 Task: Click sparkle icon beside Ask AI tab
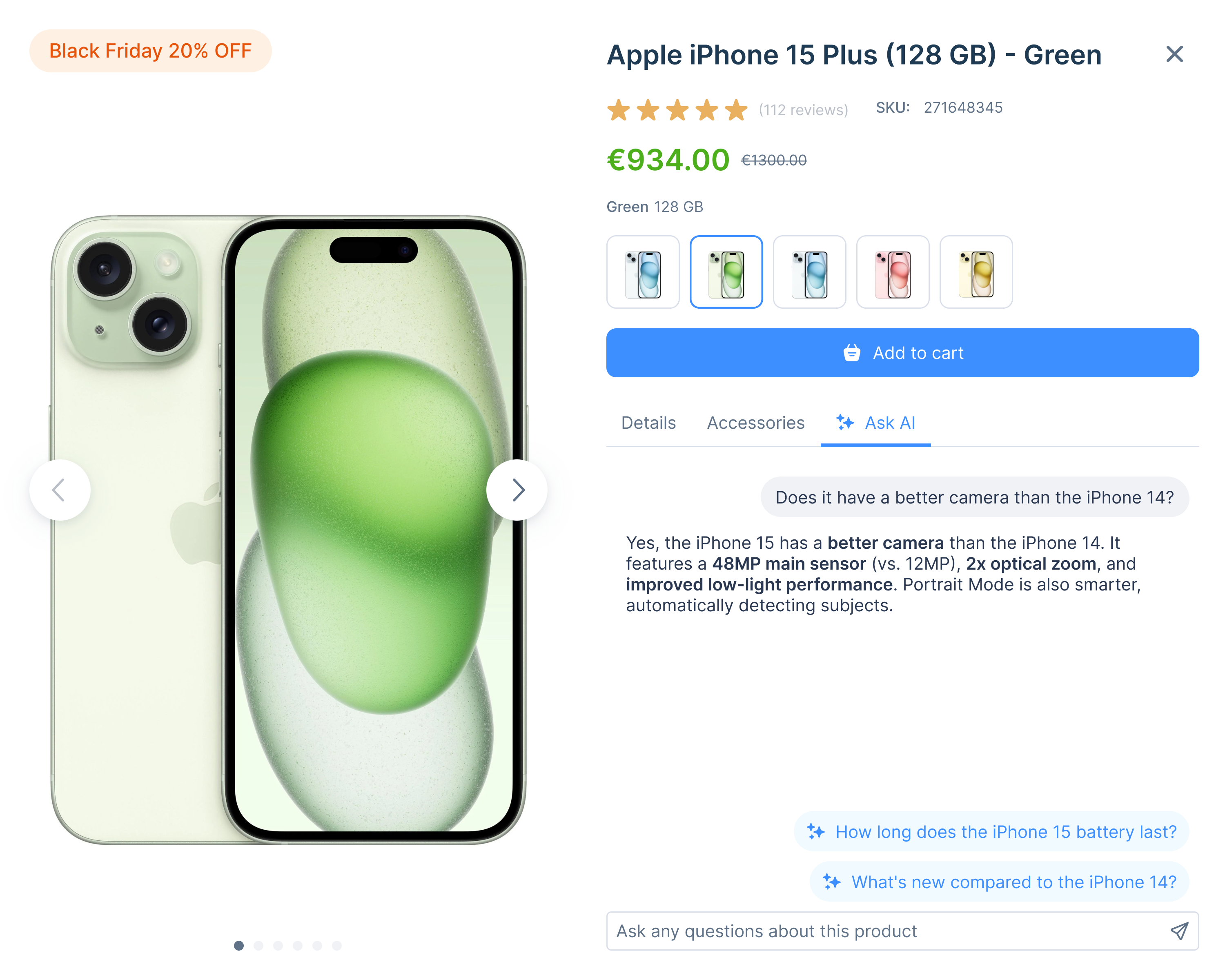tap(844, 422)
